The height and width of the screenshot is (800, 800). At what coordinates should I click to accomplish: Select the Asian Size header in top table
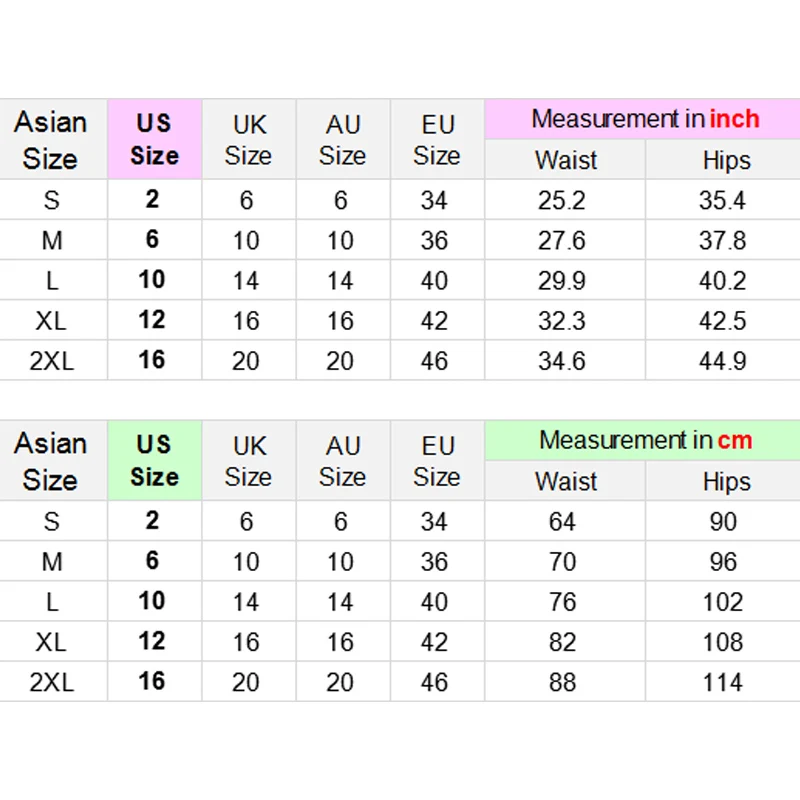coord(51,140)
